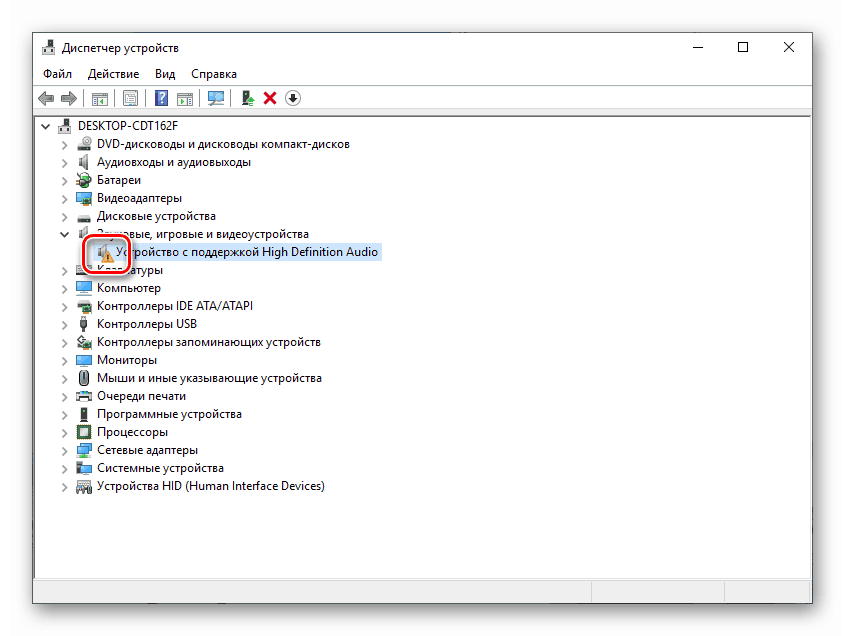Select the highlighted High Definition Audio device
Image resolution: width=845 pixels, height=636 pixels.
click(x=249, y=251)
